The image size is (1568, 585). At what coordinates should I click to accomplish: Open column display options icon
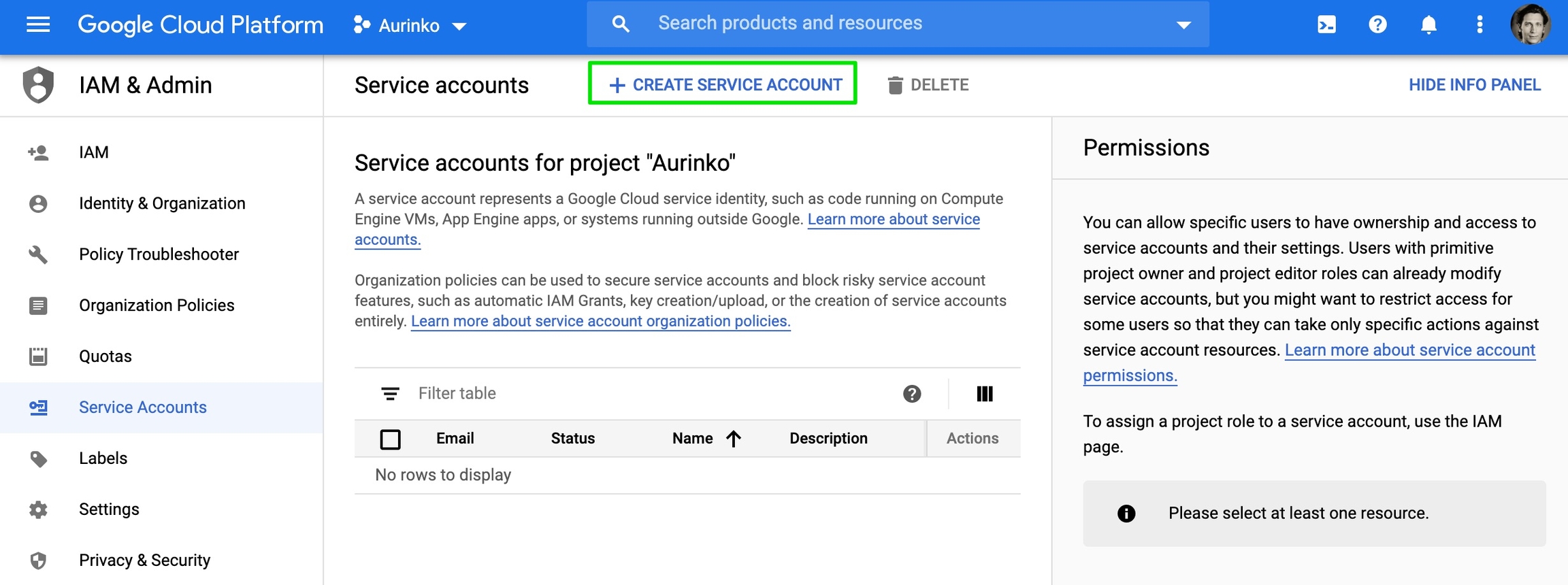[984, 394]
